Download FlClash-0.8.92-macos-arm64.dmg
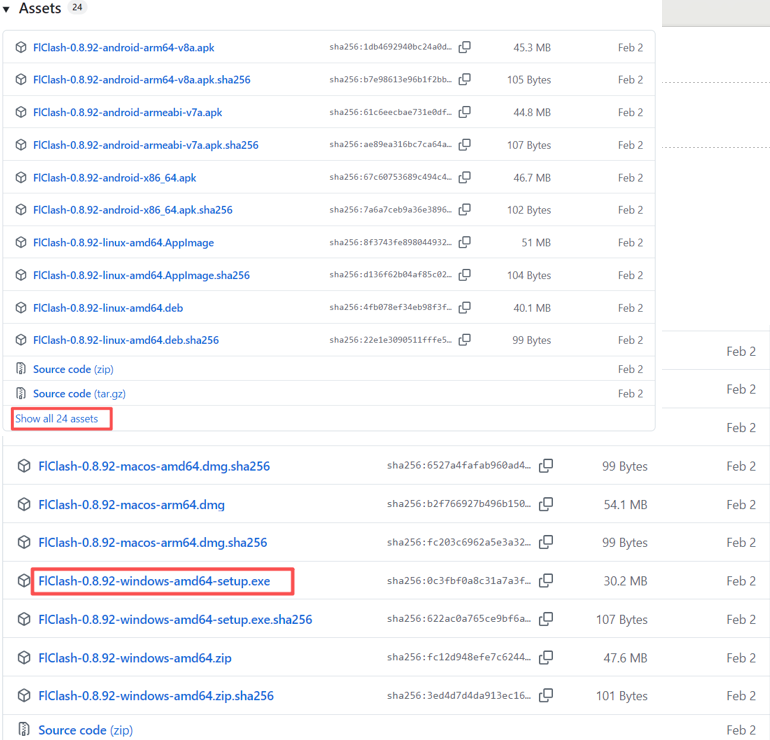Screen dimensions: 770x740 131,505
